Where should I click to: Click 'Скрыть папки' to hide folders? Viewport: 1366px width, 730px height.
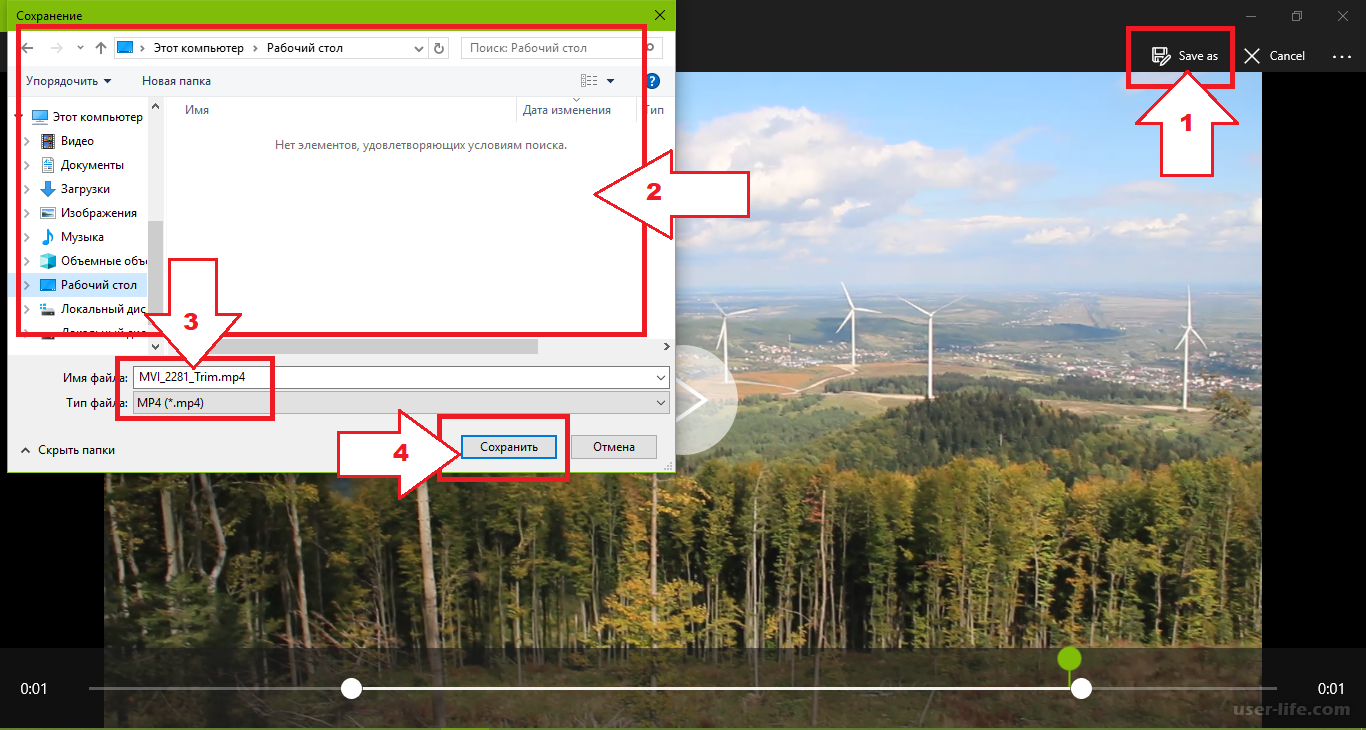[66, 450]
